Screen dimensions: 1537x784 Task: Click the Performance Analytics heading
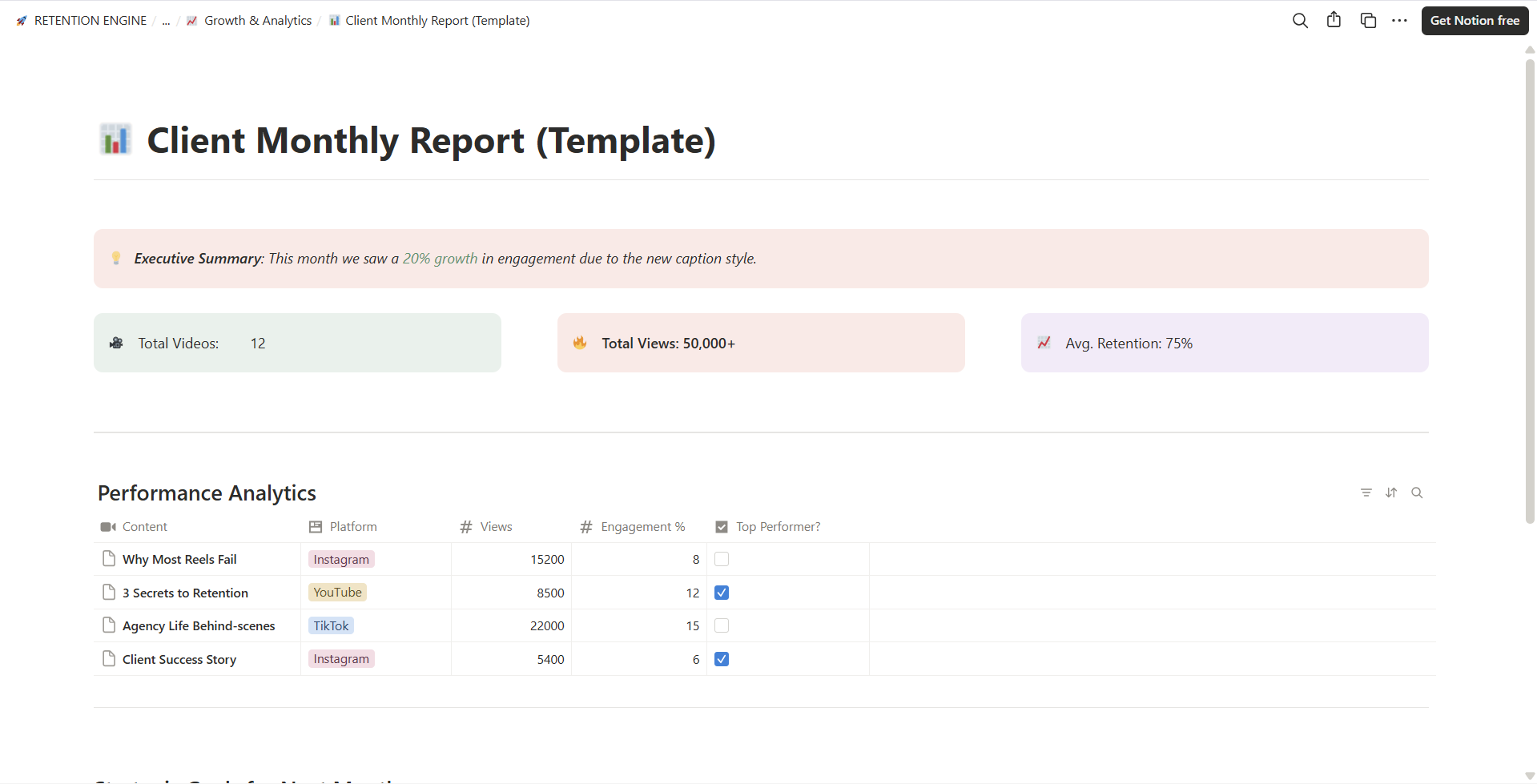coord(207,493)
